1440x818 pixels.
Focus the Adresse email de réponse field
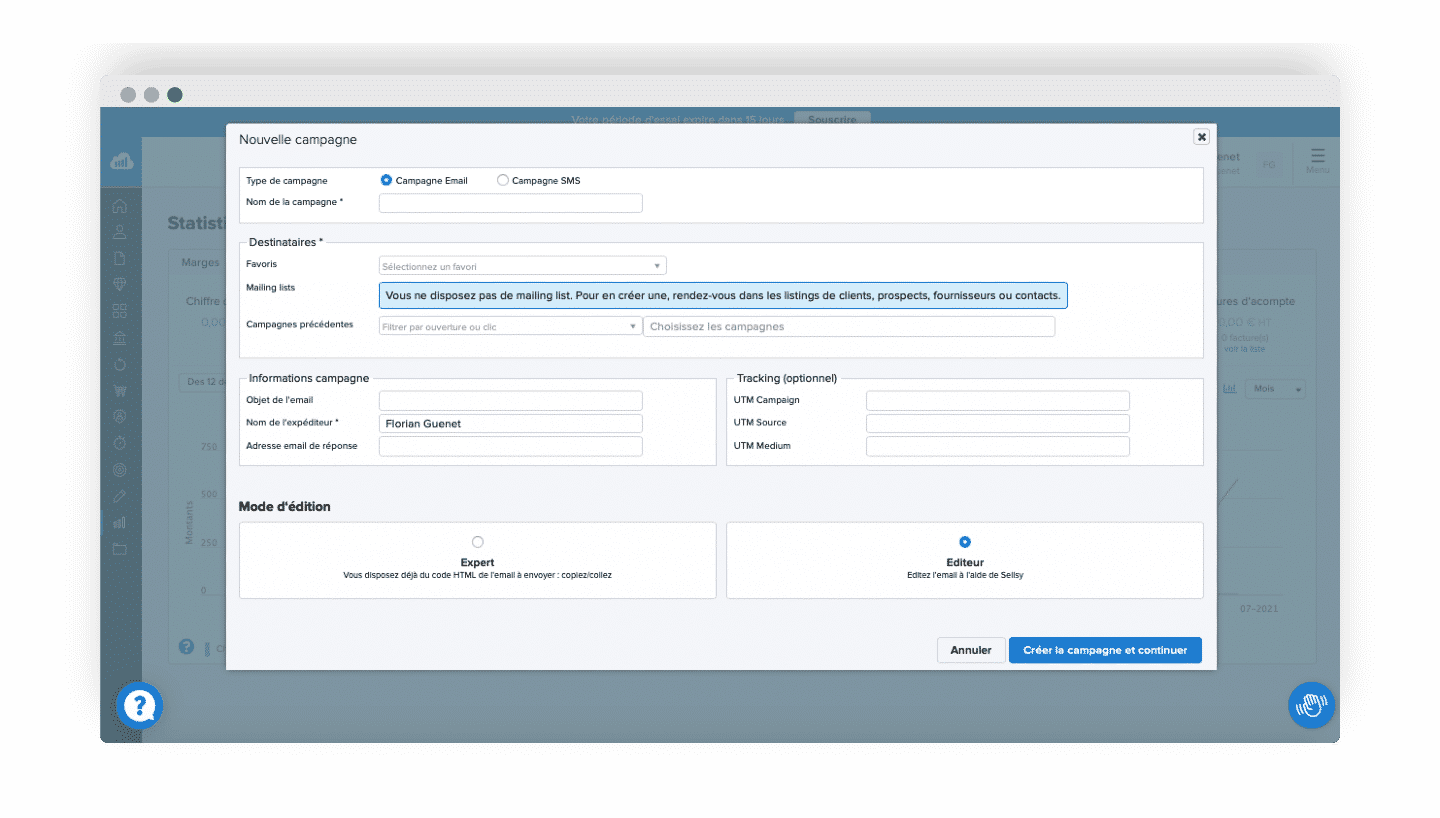[510, 446]
